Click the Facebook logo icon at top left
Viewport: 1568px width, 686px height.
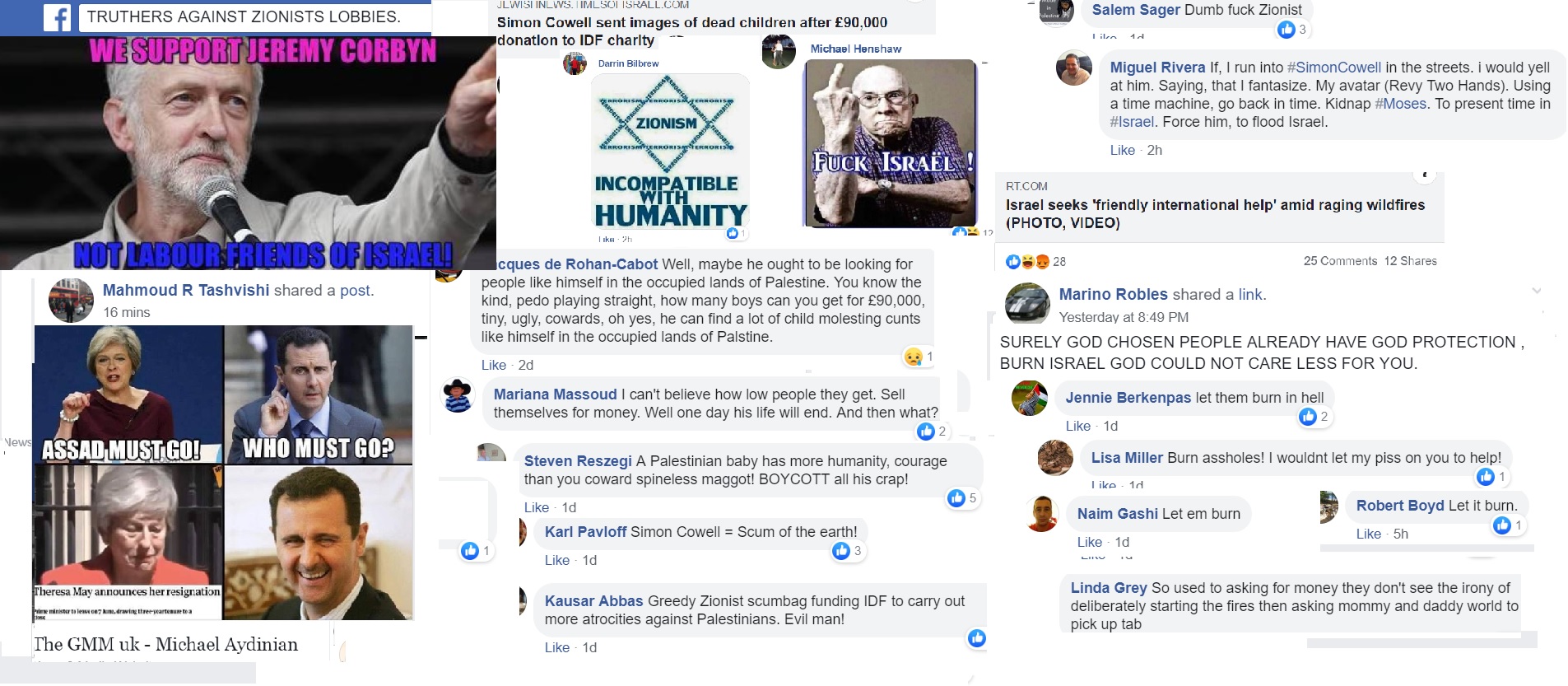(57, 17)
